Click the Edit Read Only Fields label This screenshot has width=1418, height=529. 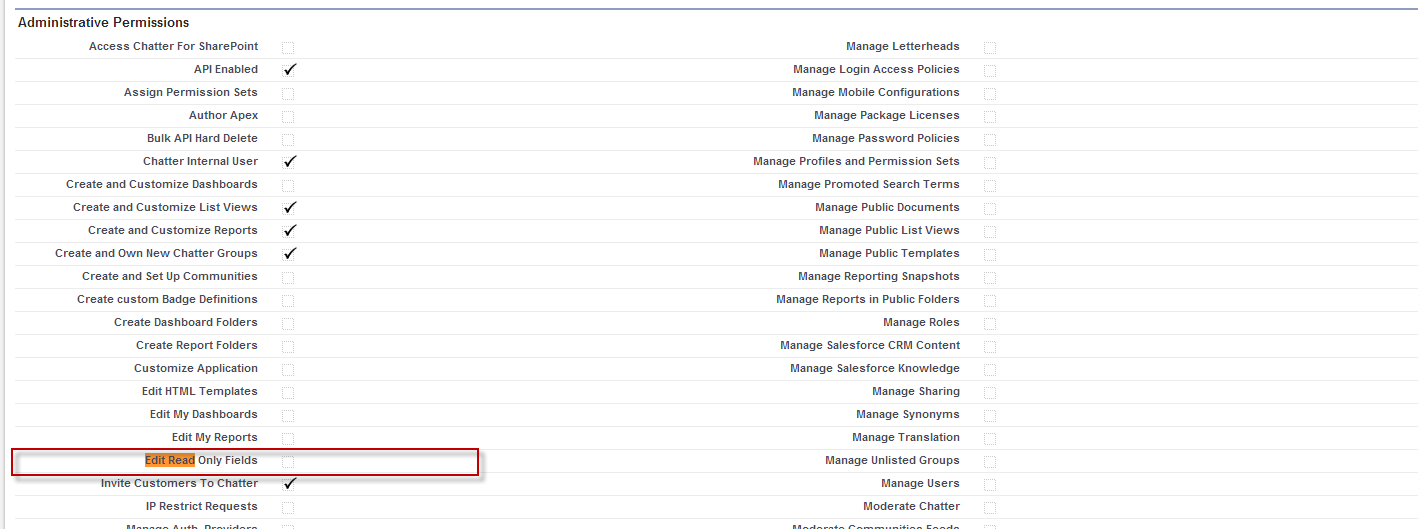(x=201, y=460)
